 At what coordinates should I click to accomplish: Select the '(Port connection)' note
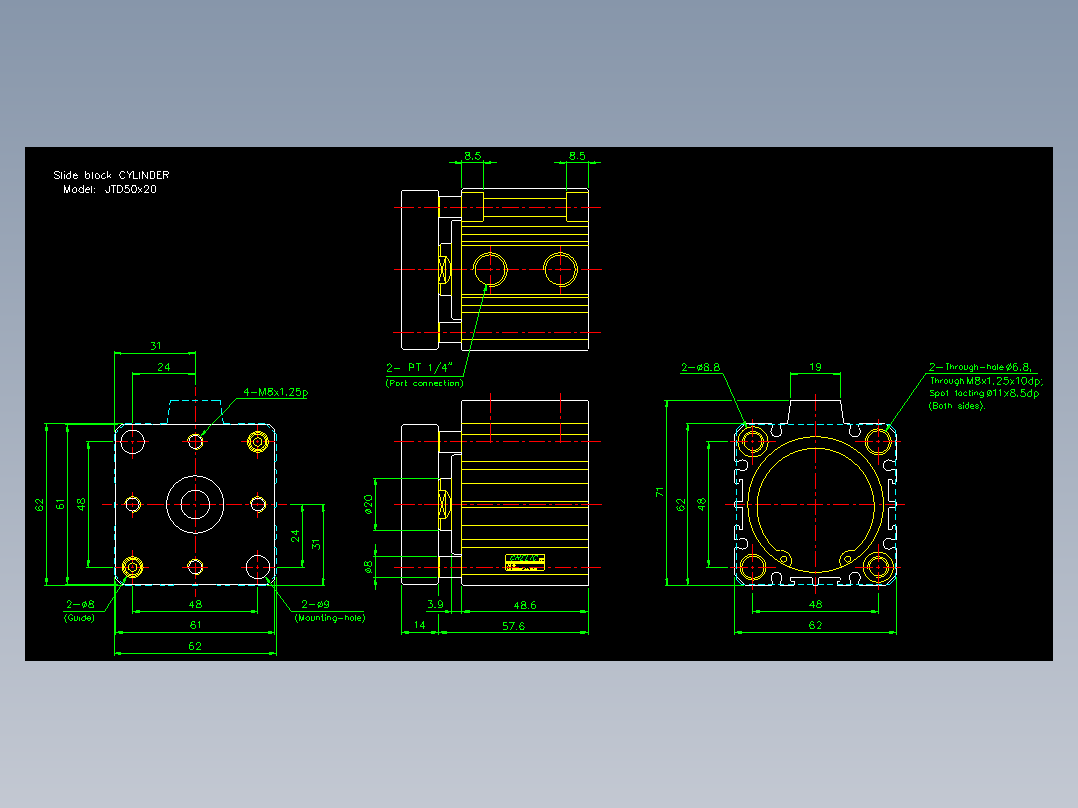pos(424,383)
